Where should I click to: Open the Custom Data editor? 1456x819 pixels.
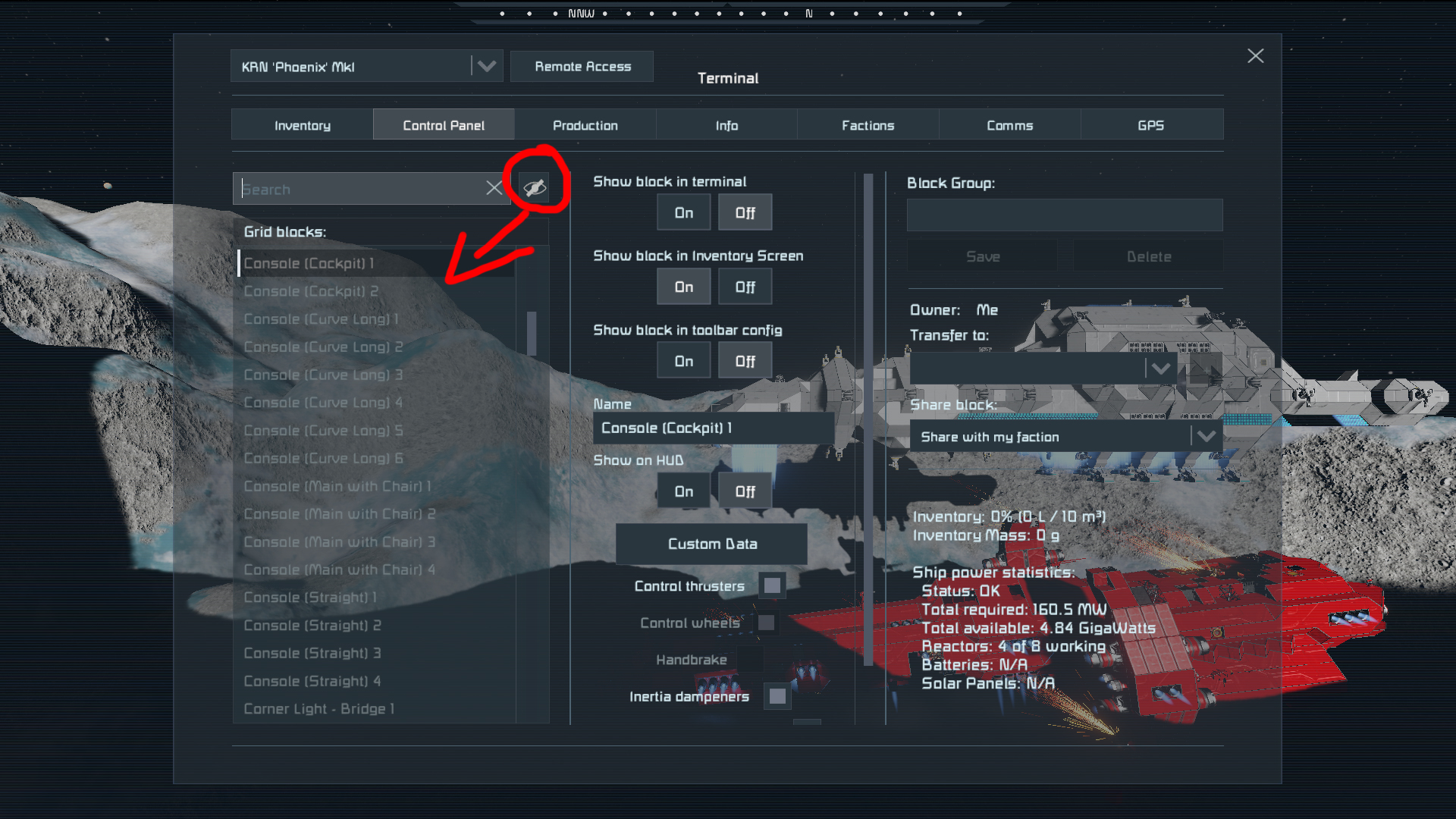(712, 544)
